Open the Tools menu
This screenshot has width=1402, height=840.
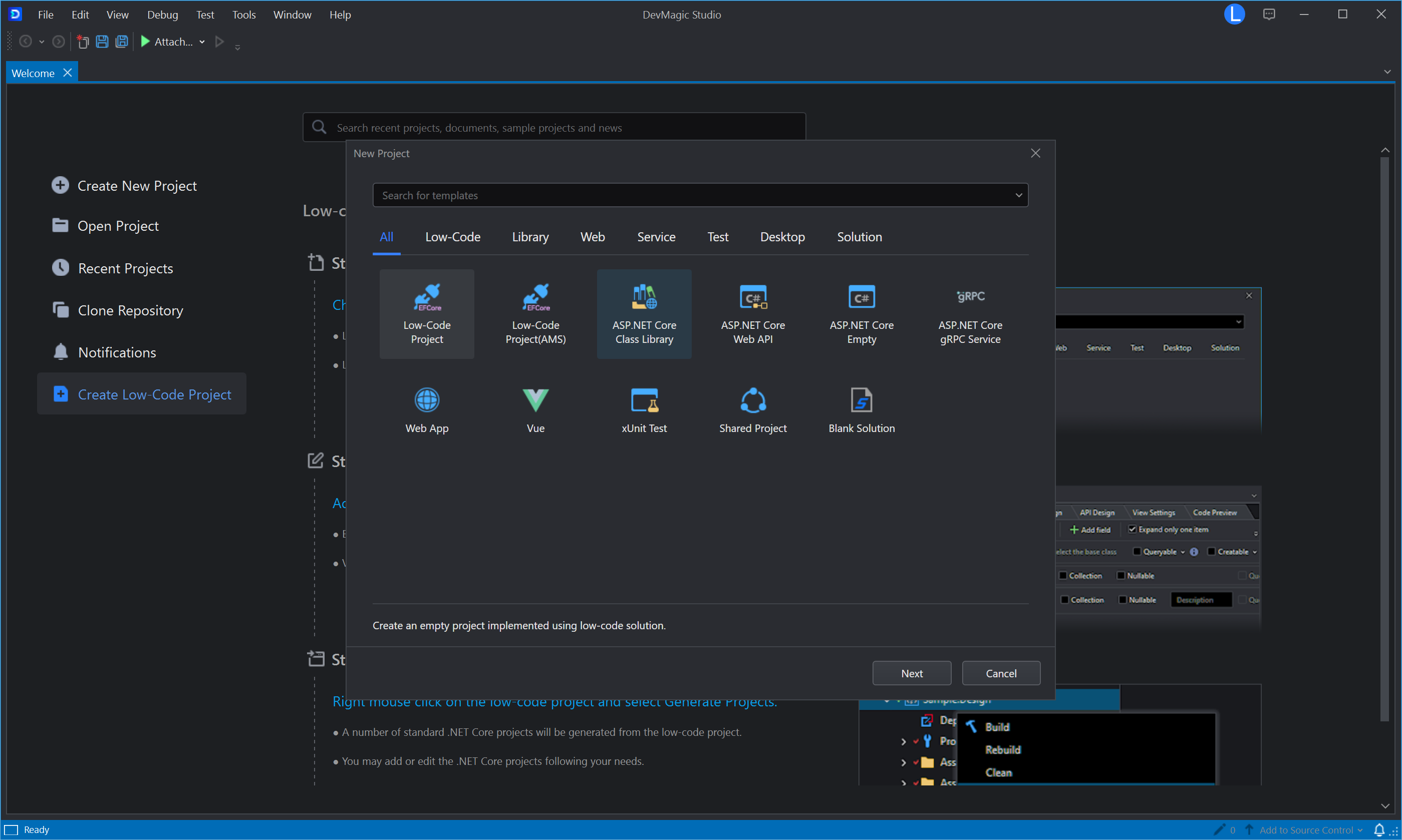[x=243, y=15]
